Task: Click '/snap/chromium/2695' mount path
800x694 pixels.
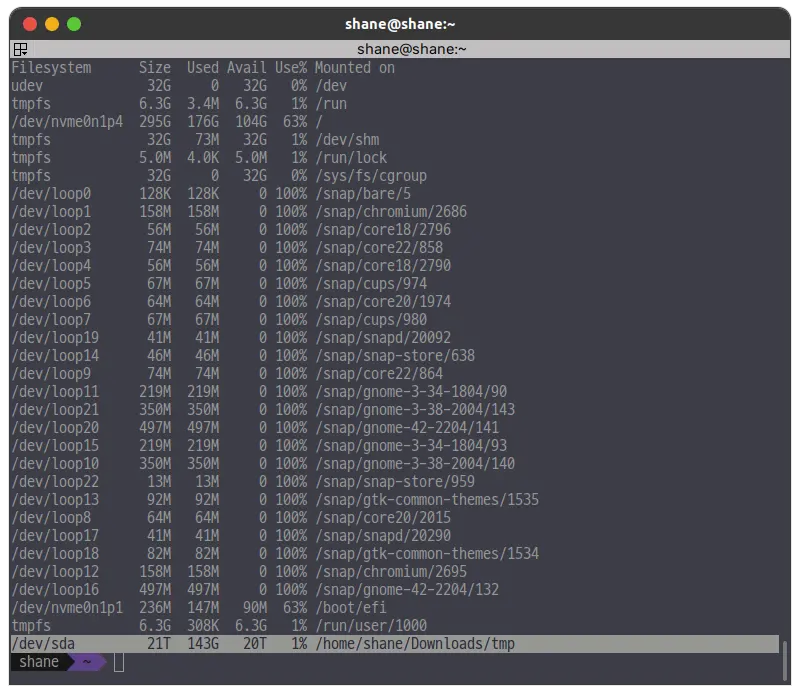Action: click(x=391, y=571)
